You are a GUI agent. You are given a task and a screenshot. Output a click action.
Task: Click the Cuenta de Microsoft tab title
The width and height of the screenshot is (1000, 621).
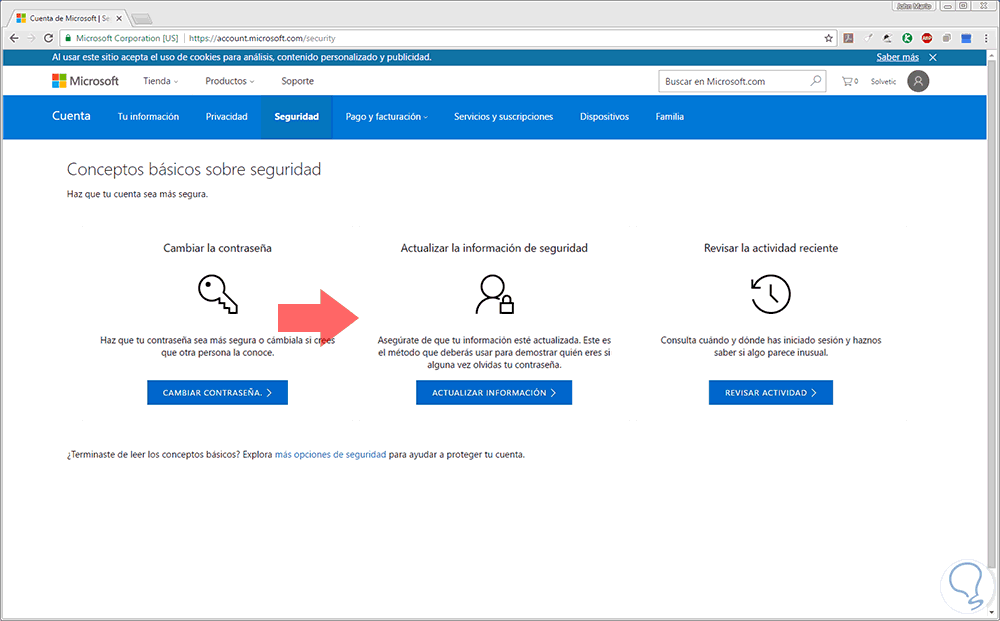[x=70, y=18]
